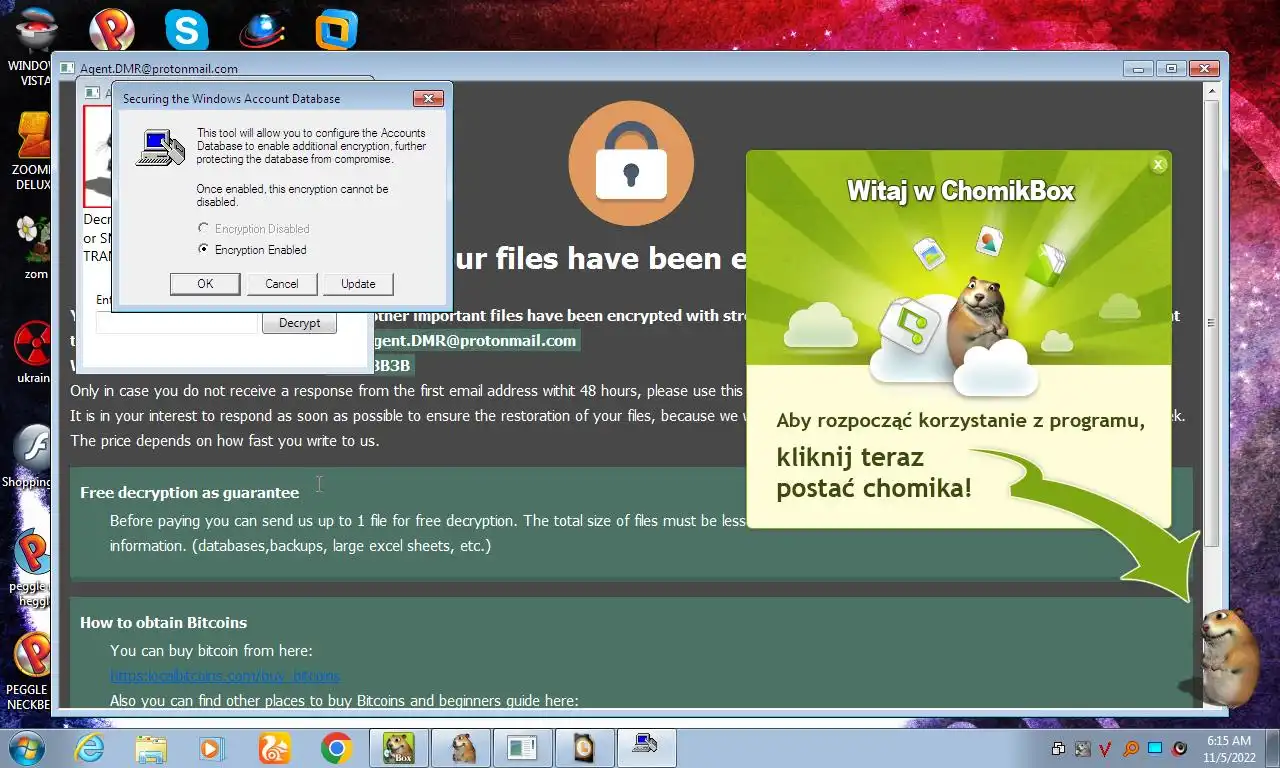The height and width of the screenshot is (768, 1280).
Task: Close the Securing the Windows Account Database dialog
Action: (x=428, y=98)
